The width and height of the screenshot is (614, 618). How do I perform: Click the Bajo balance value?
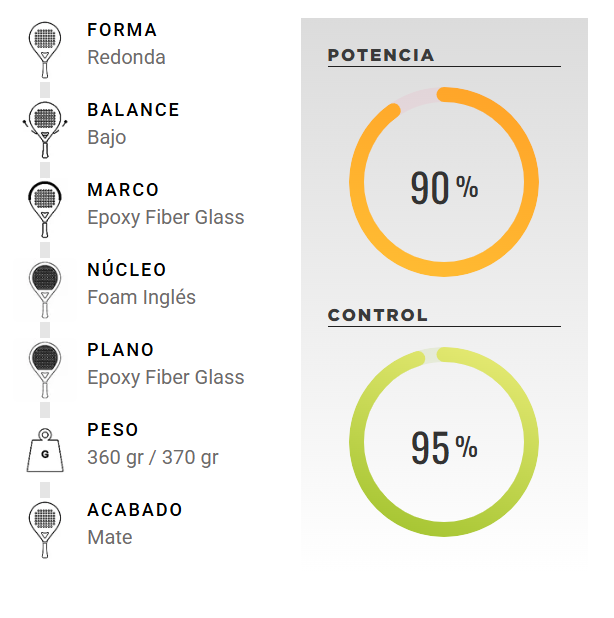click(107, 138)
